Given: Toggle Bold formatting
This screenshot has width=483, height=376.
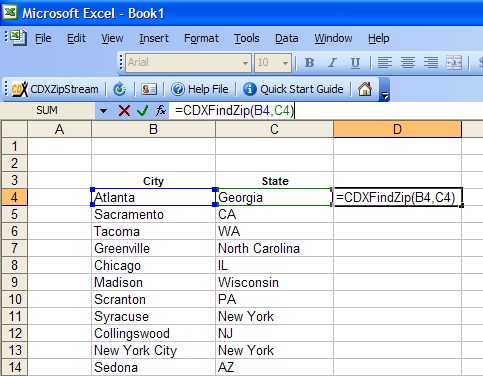Looking at the screenshot, I should coord(309,63).
